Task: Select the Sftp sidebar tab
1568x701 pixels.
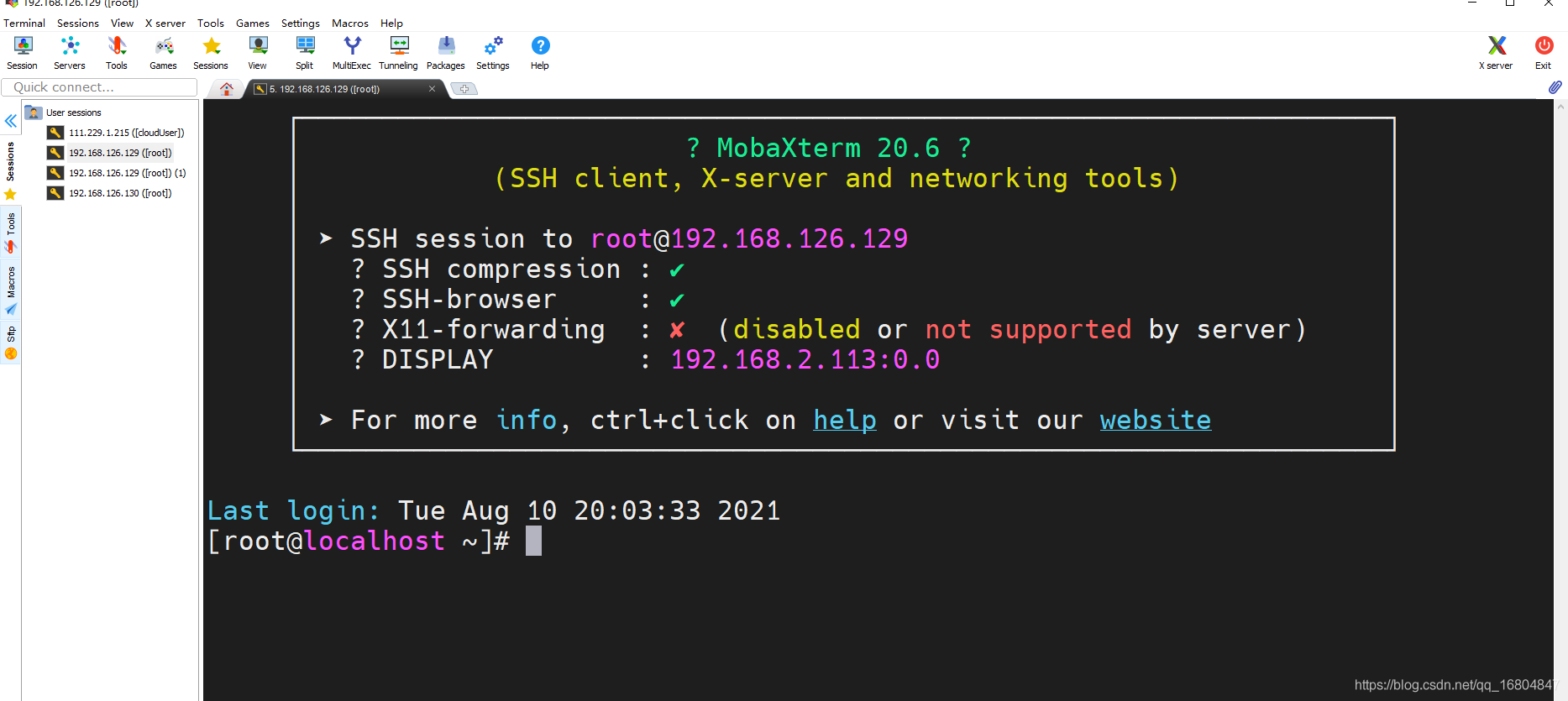Action: tap(10, 343)
